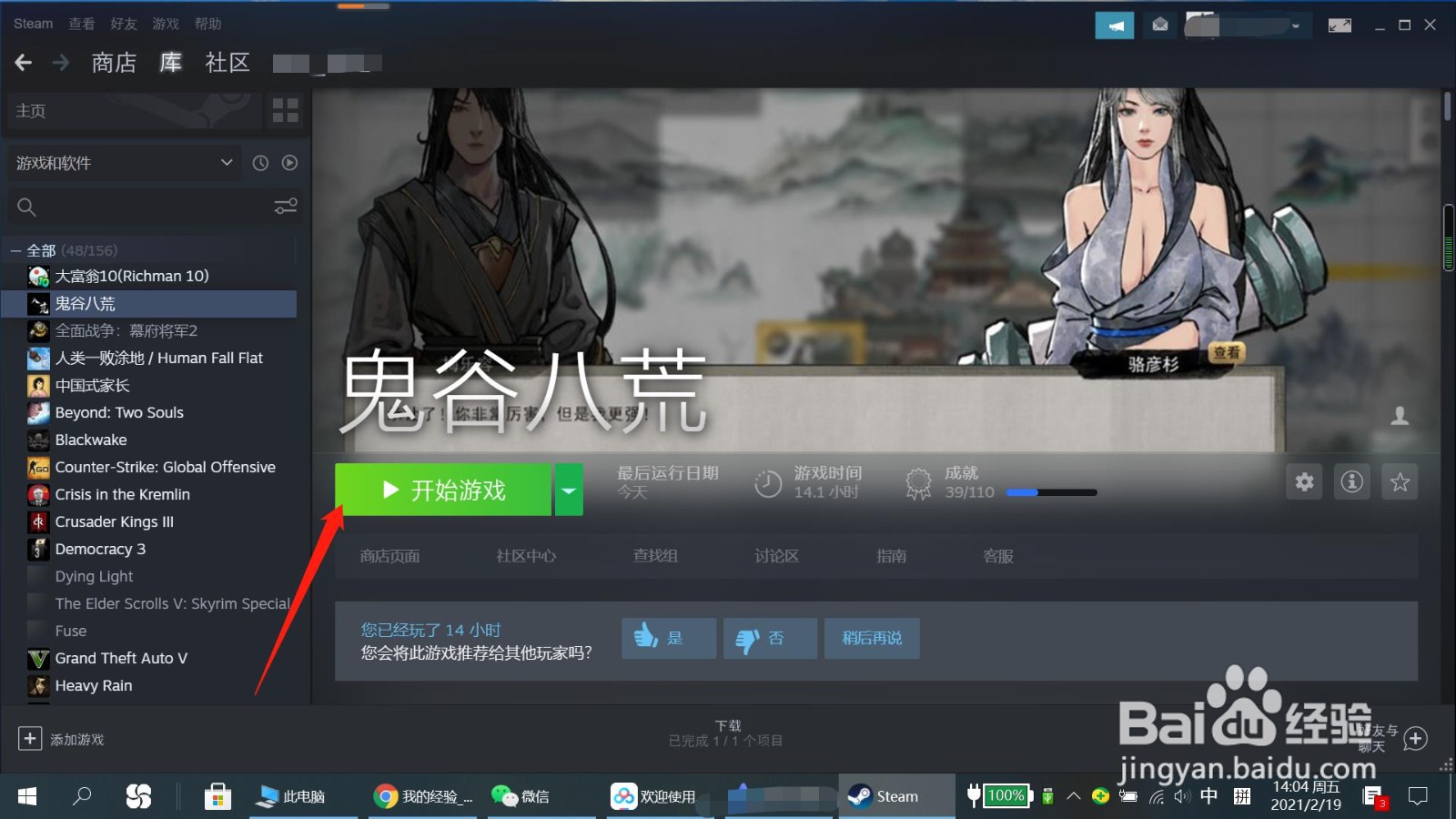Go to the Store tab
The height and width of the screenshot is (819, 1456).
point(114,62)
